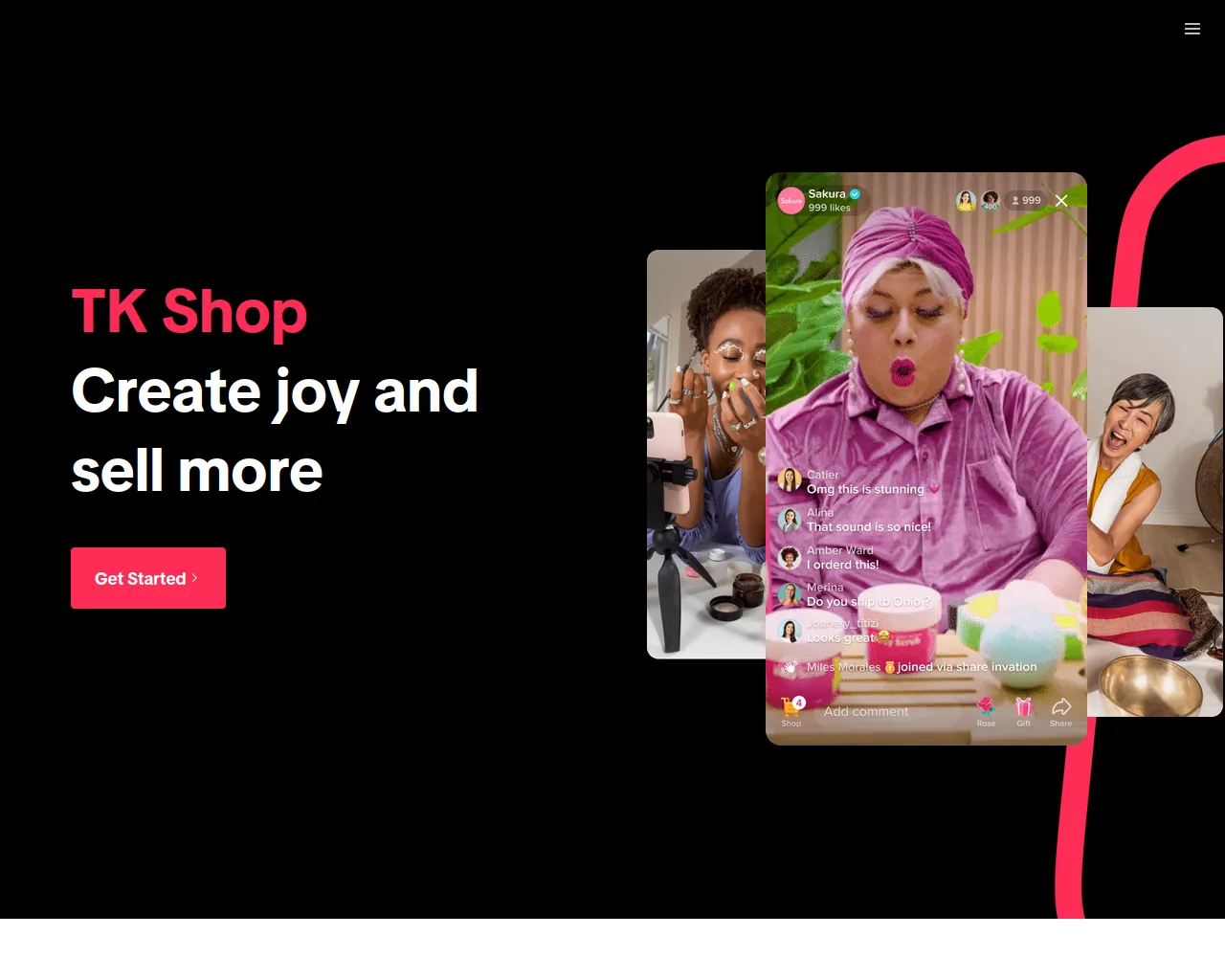Click the chevron arrow in Get Started
Viewport: 1225px width, 980px height.
pyautogui.click(x=195, y=578)
